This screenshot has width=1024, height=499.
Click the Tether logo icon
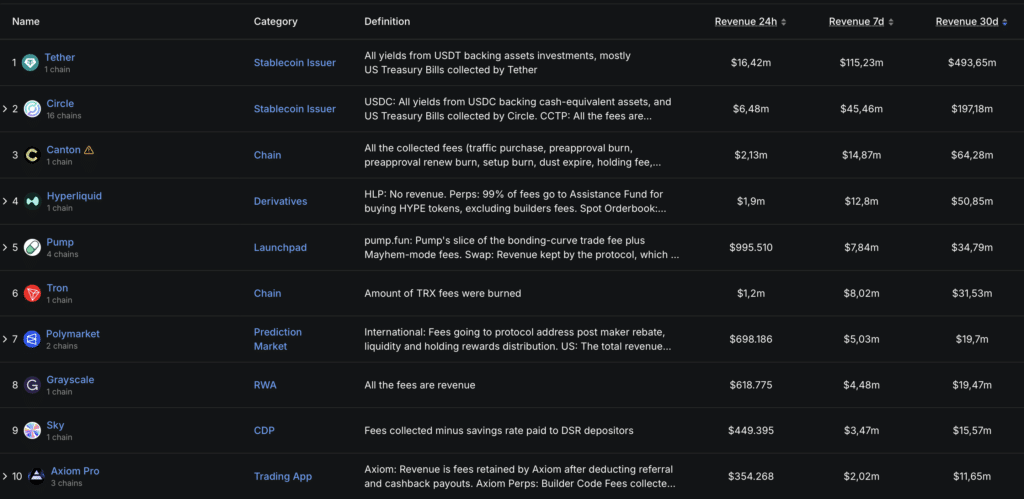coord(31,63)
